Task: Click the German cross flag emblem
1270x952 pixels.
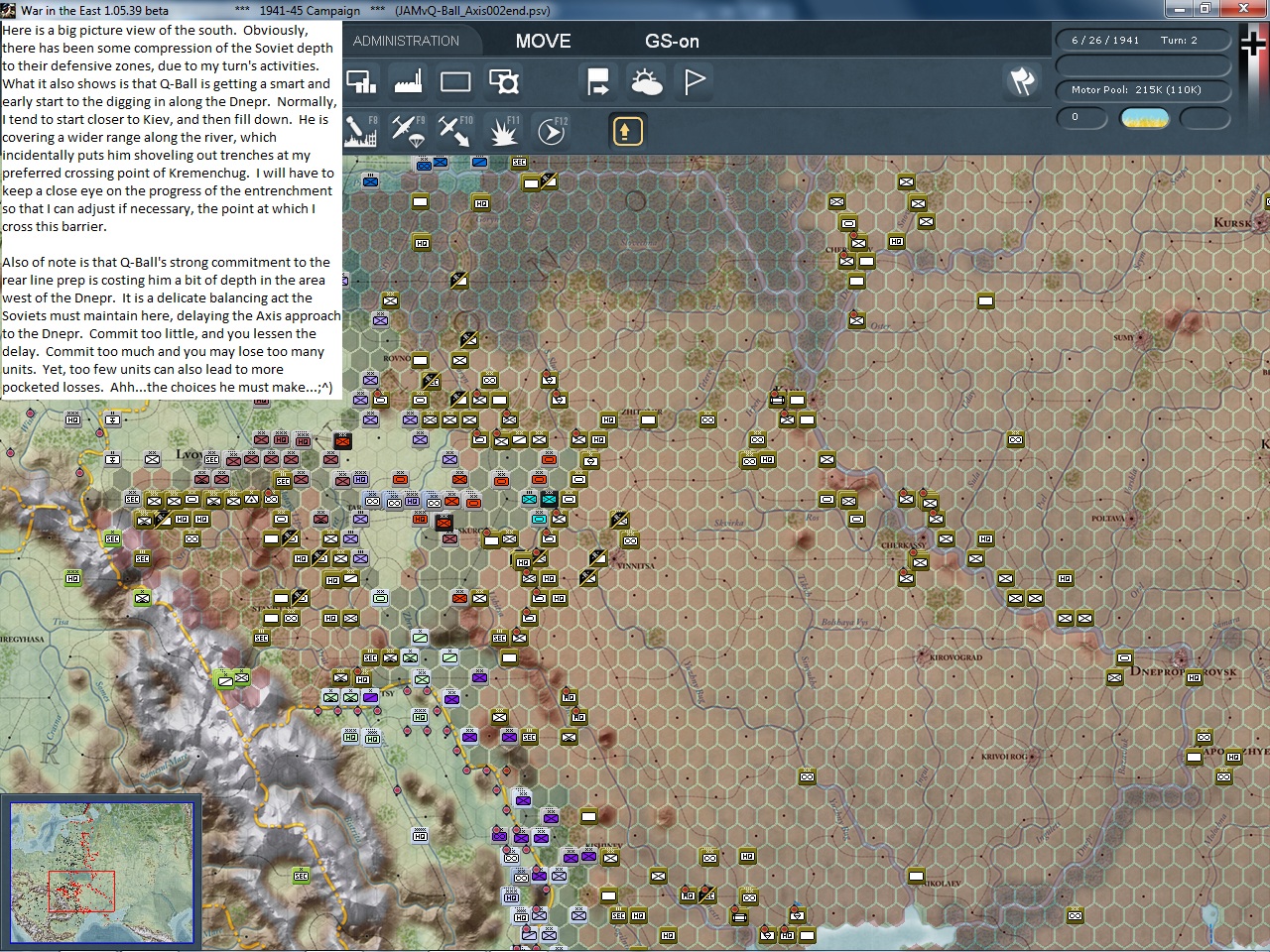Action: click(1253, 46)
